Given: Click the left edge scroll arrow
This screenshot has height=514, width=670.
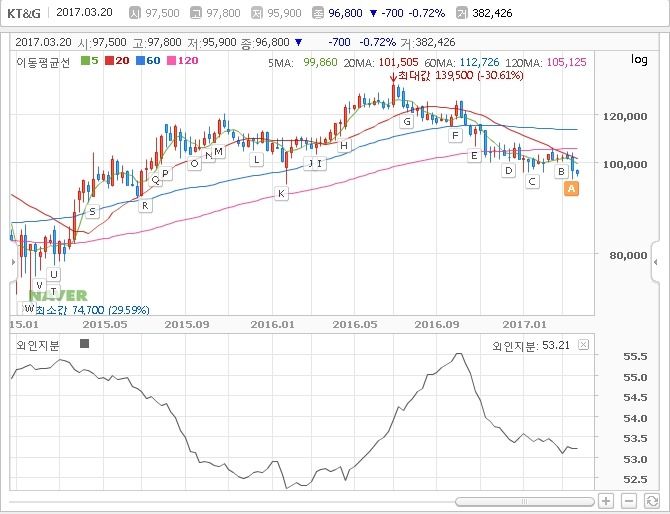Looking at the screenshot, I should 13,261.
